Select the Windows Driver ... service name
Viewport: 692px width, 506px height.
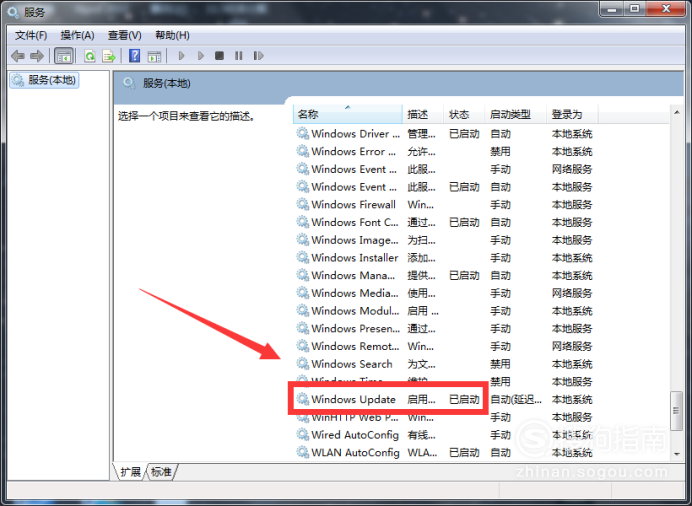[355, 134]
